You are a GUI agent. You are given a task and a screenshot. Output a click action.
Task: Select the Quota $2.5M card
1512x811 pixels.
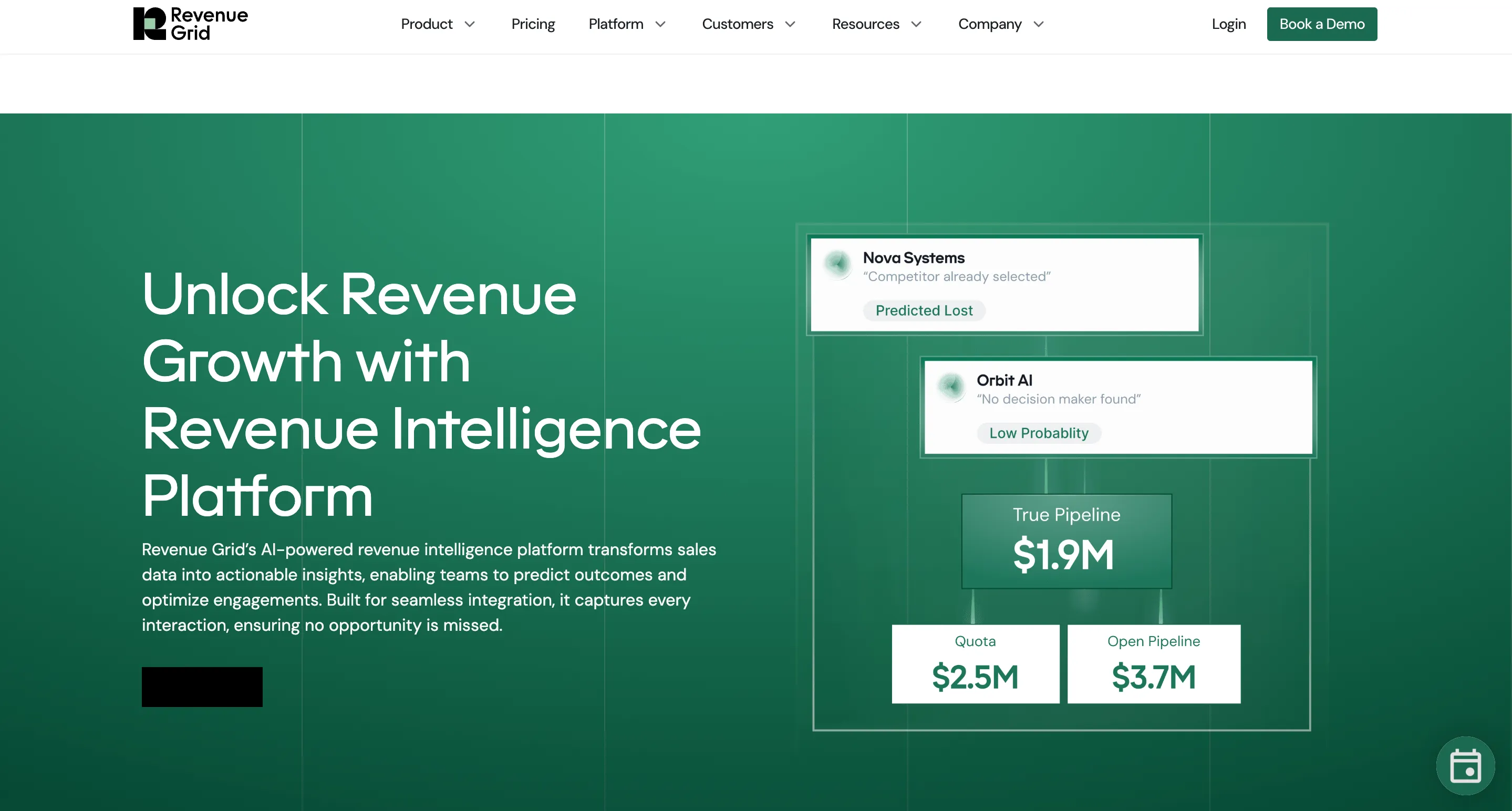tap(976, 664)
